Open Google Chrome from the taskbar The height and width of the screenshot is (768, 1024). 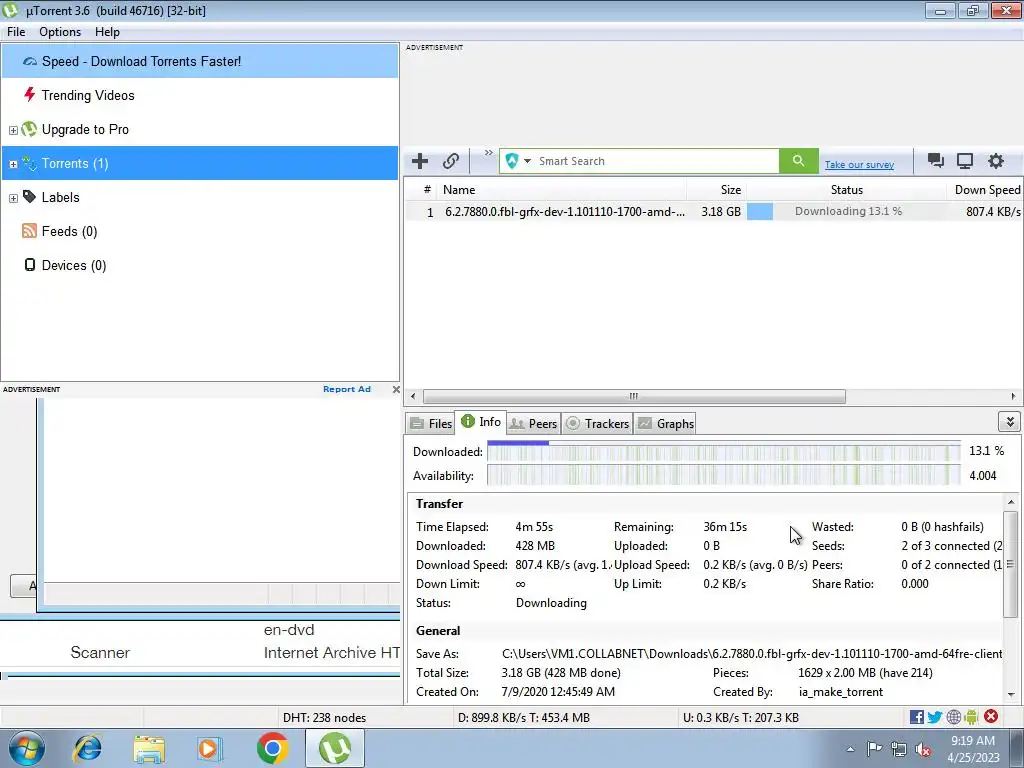[x=272, y=748]
